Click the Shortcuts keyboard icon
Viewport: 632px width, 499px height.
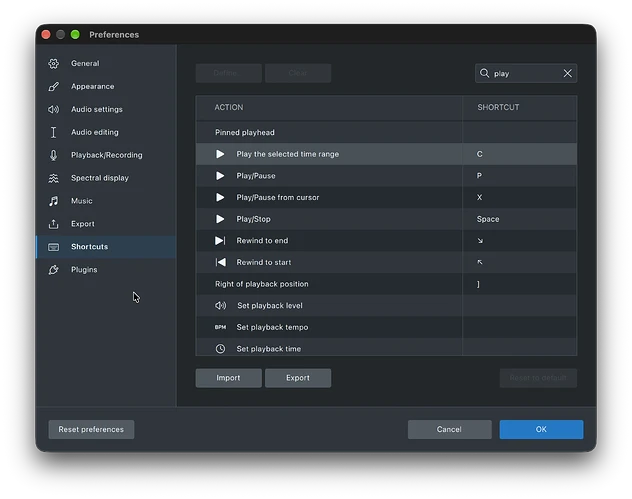54,247
